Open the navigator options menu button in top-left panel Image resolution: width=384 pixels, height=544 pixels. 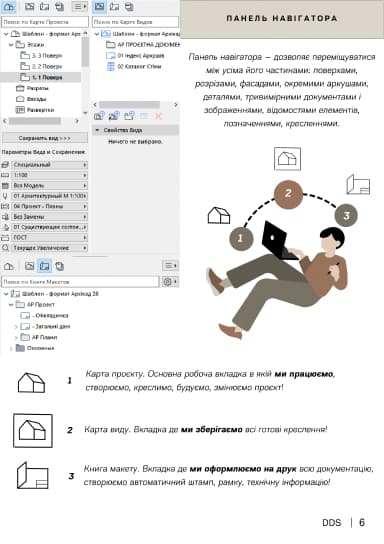(x=79, y=7)
